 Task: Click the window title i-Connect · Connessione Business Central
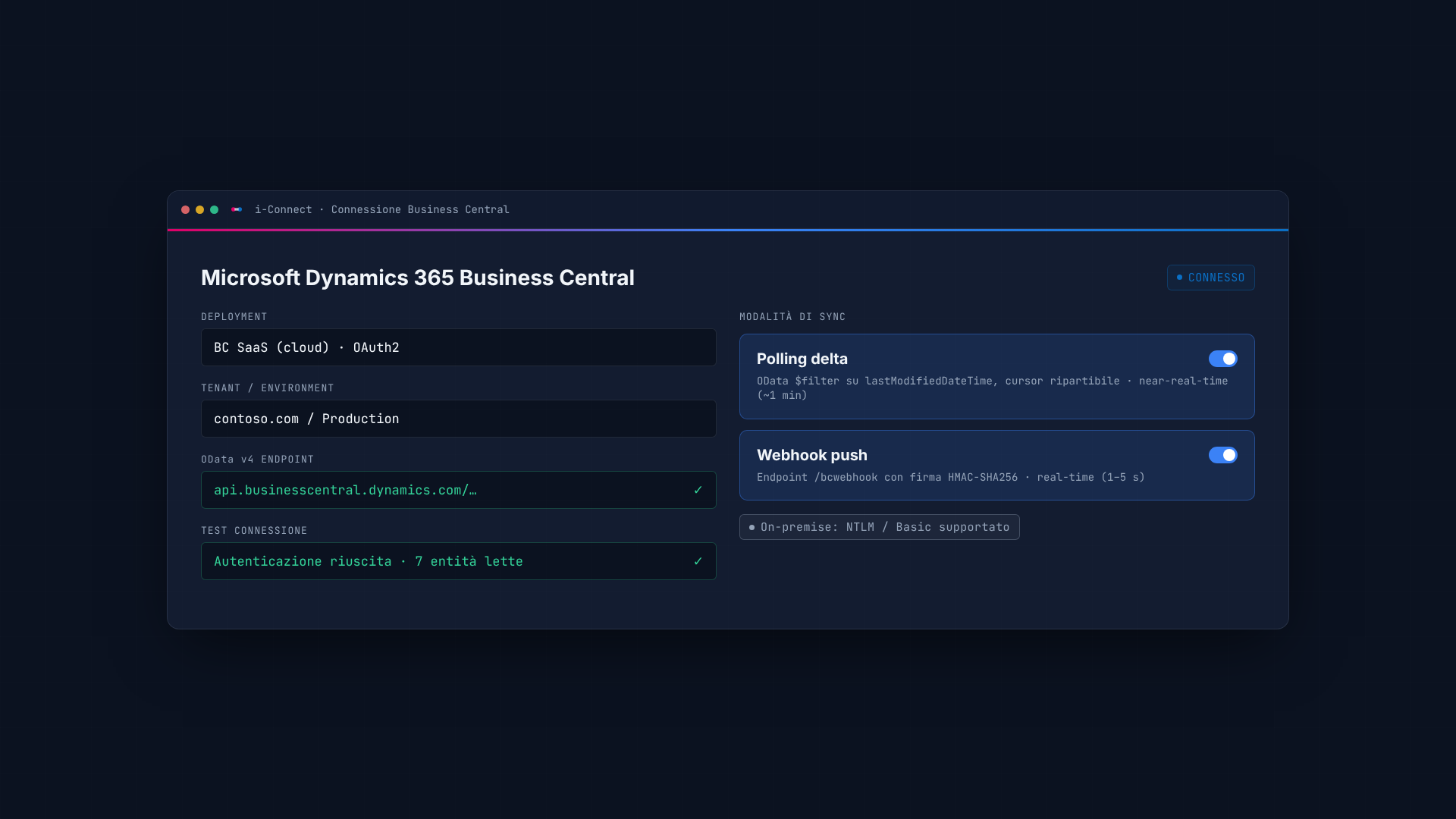coord(381,209)
